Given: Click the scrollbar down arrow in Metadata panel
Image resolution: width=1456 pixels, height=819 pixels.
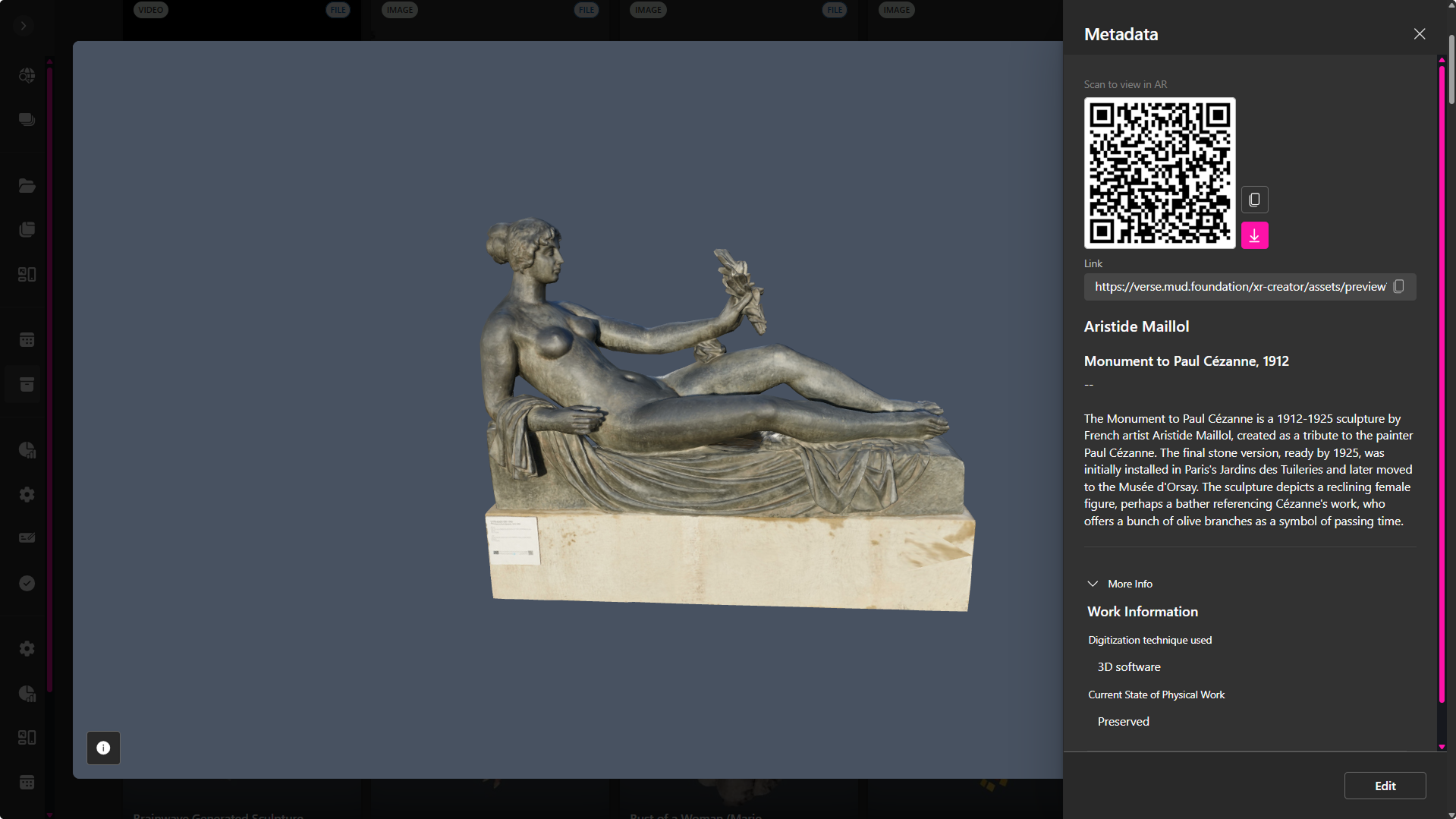Looking at the screenshot, I should point(1442,748).
